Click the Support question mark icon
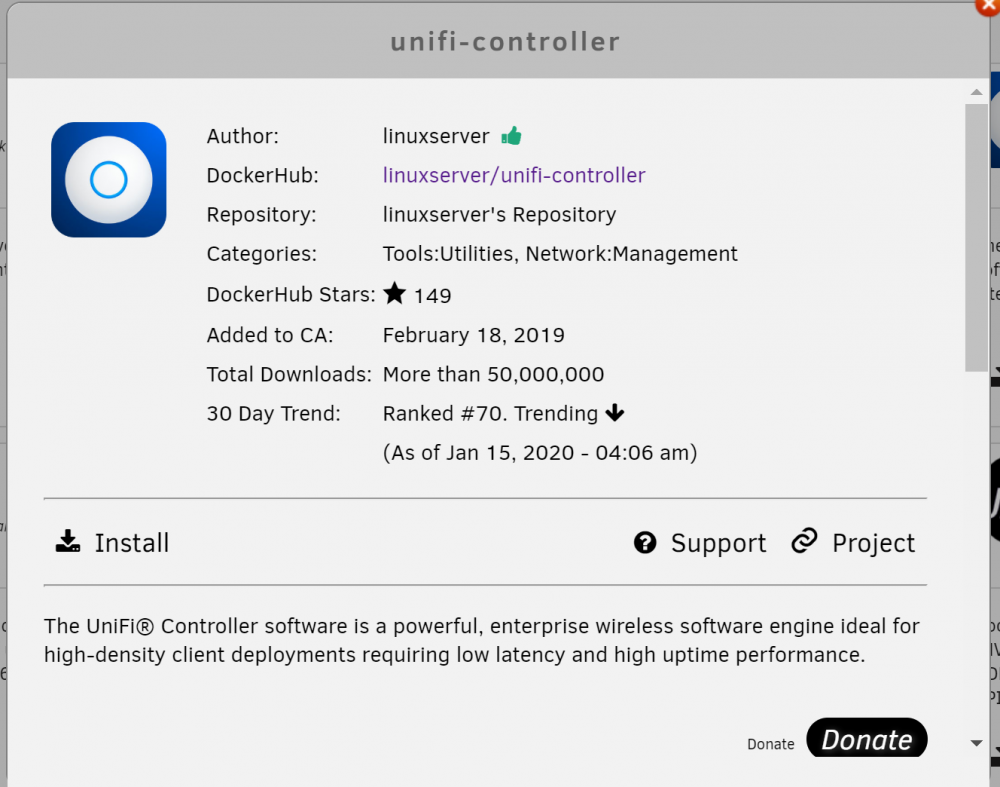 645,543
